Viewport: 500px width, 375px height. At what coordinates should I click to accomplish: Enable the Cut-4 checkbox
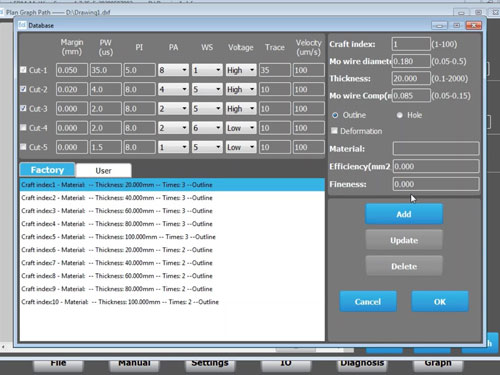click(23, 128)
